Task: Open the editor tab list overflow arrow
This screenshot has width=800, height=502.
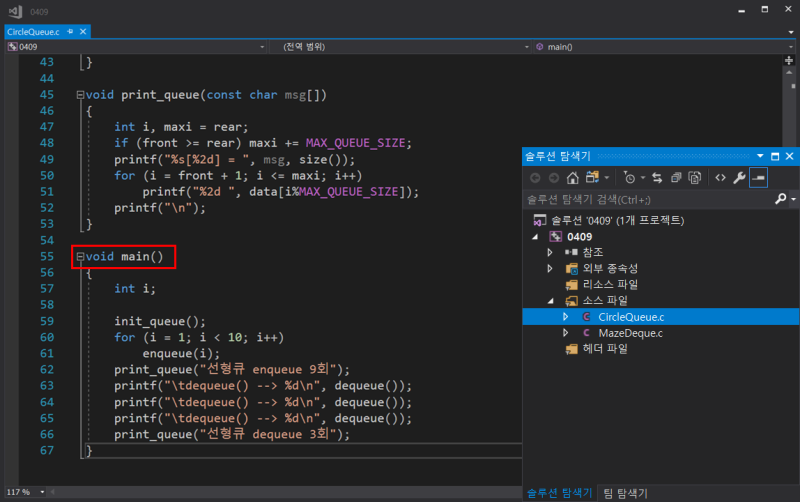Action: pos(791,32)
